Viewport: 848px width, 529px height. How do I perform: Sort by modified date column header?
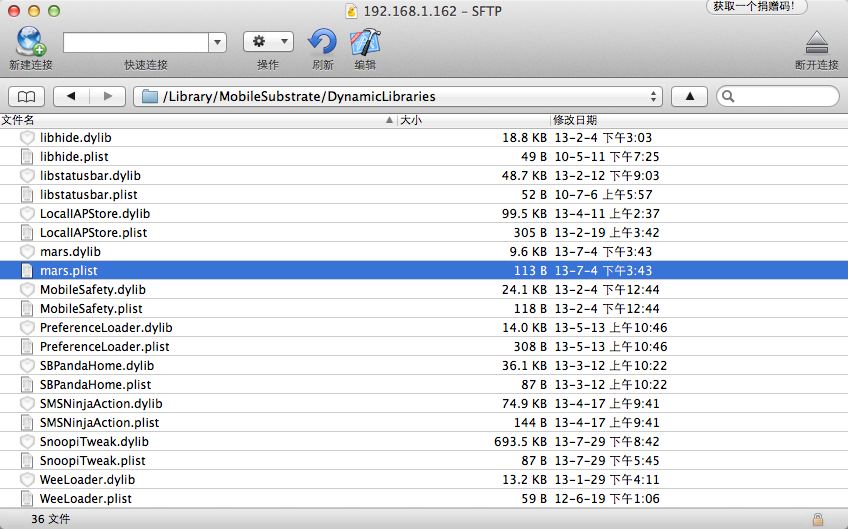[x=699, y=120]
